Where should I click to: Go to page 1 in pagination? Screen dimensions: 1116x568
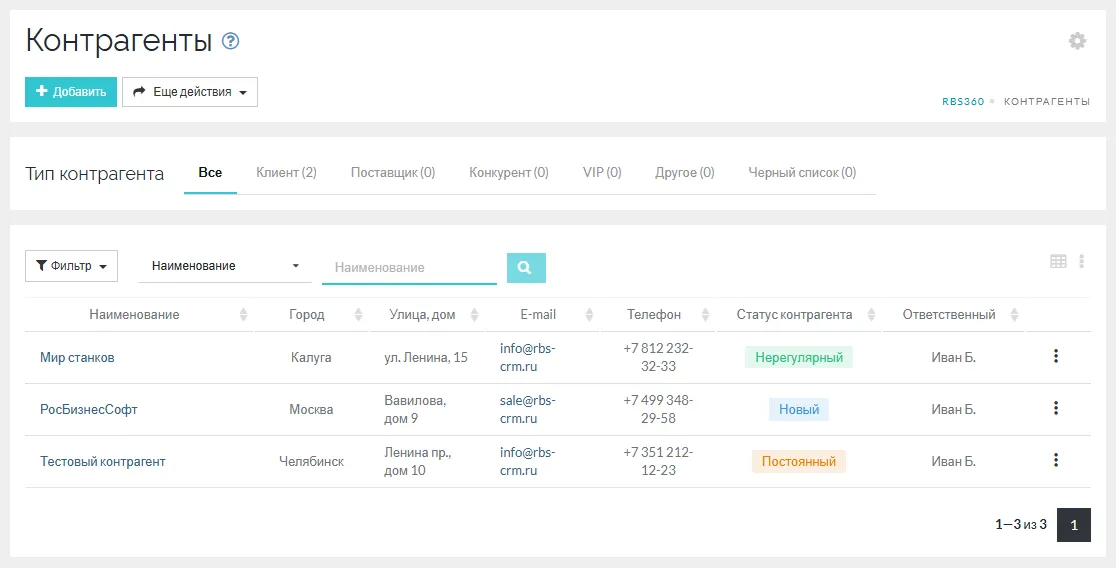(x=1074, y=524)
